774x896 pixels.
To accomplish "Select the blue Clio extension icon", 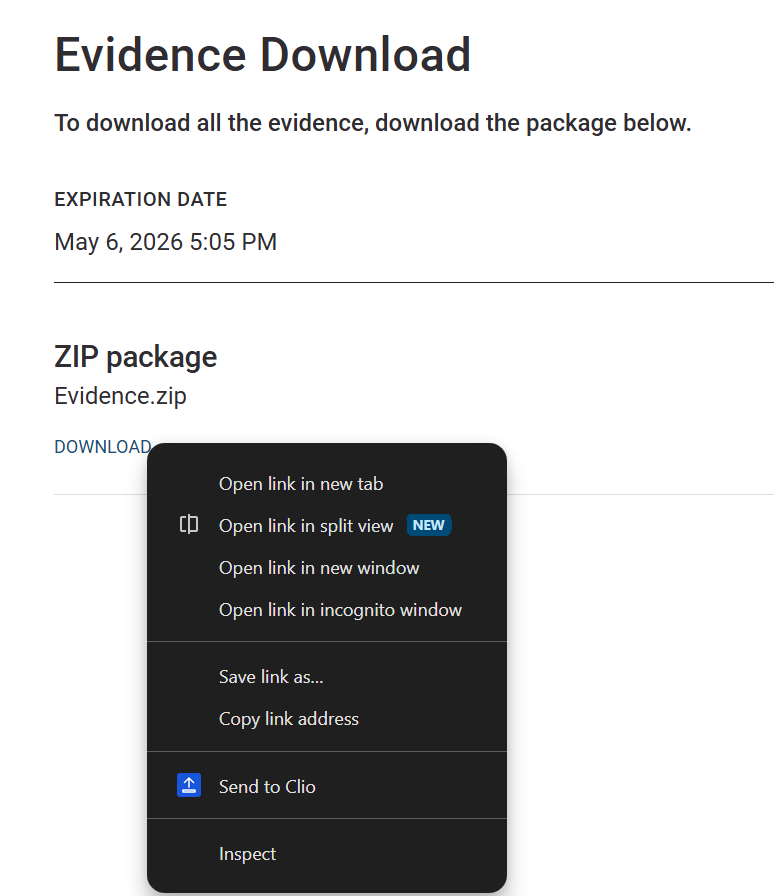I will 188,785.
